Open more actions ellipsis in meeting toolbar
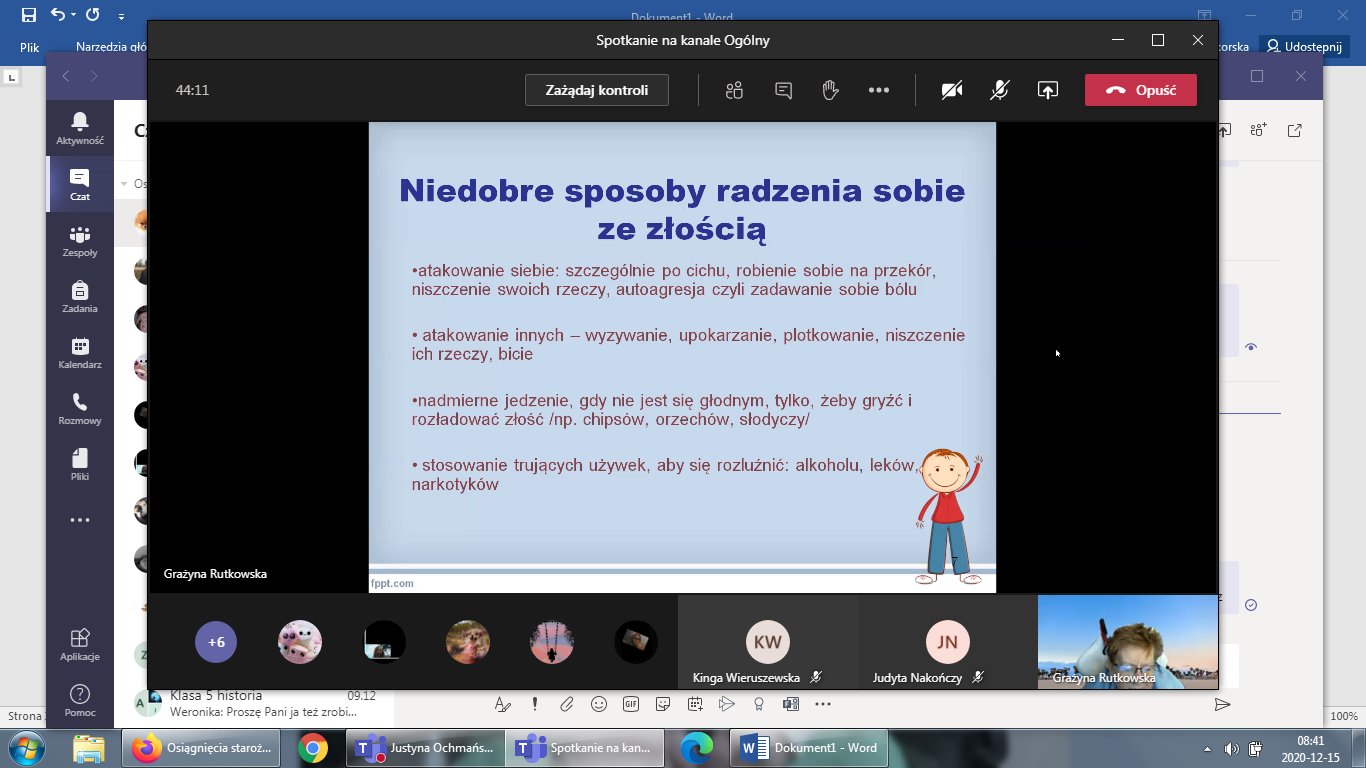Image resolution: width=1366 pixels, height=768 pixels. pos(879,91)
